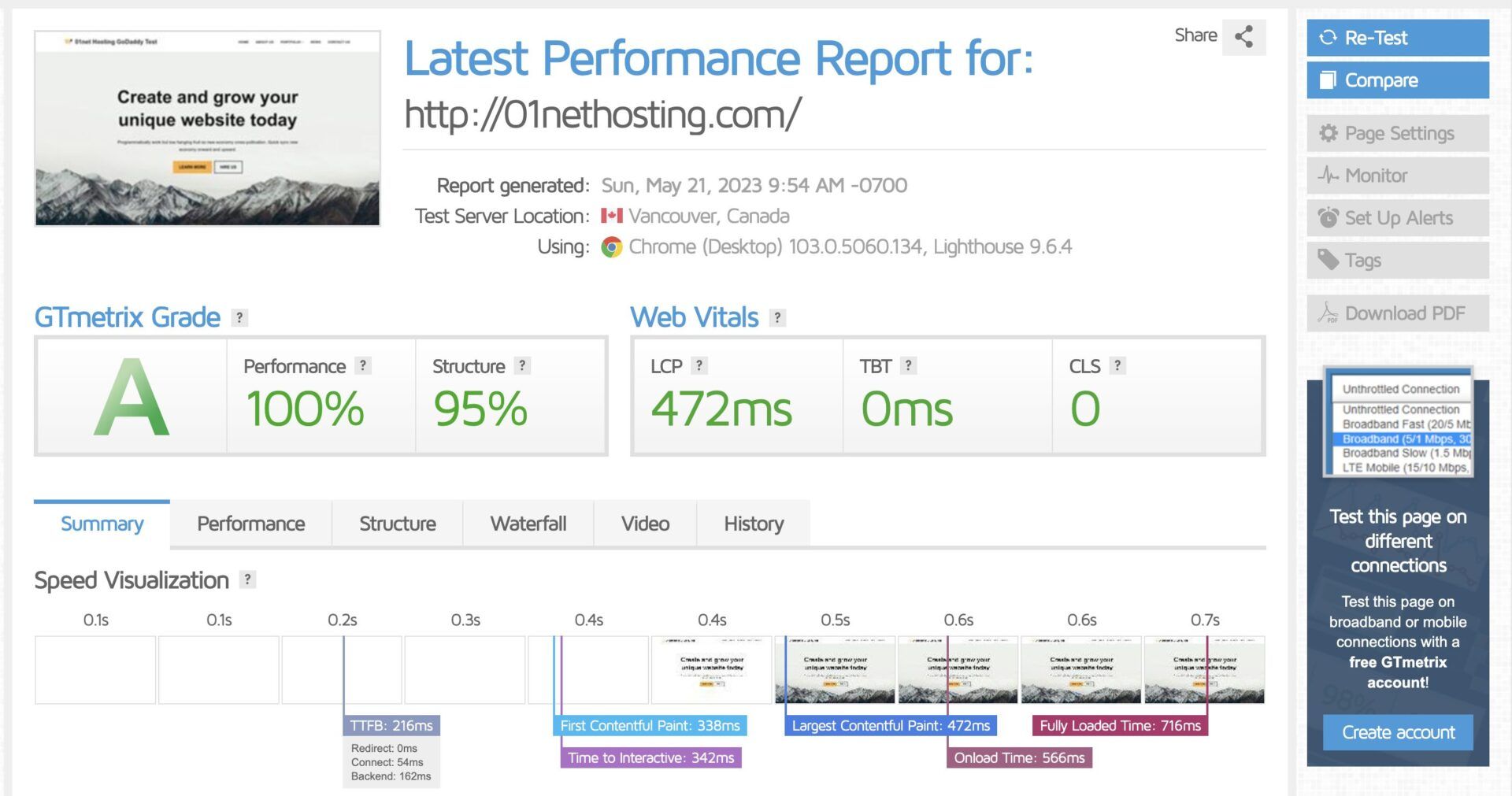Click the 0ms TBT value
Screen dimensions: 1512x796
[906, 409]
